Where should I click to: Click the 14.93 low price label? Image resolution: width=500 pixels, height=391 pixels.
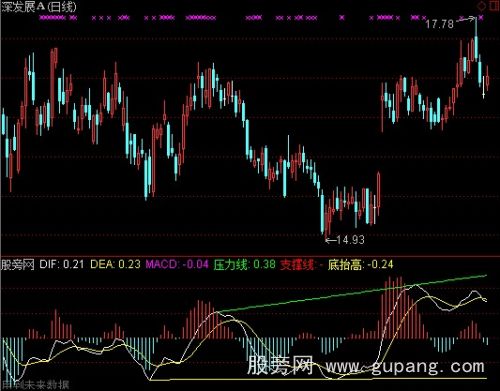pyautogui.click(x=350, y=240)
